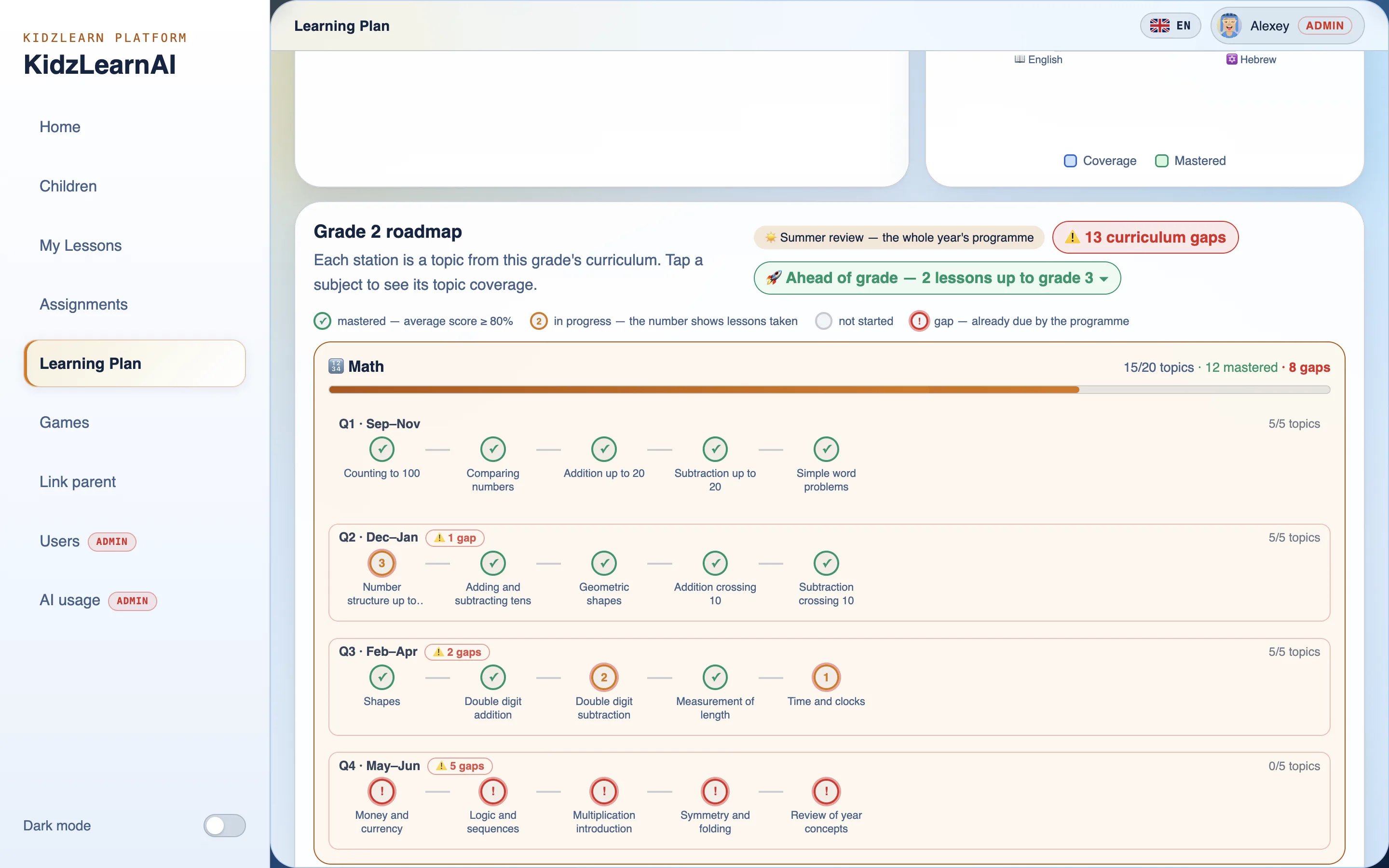1389x868 pixels.
Task: Select the Simple word problems station
Action: click(826, 449)
